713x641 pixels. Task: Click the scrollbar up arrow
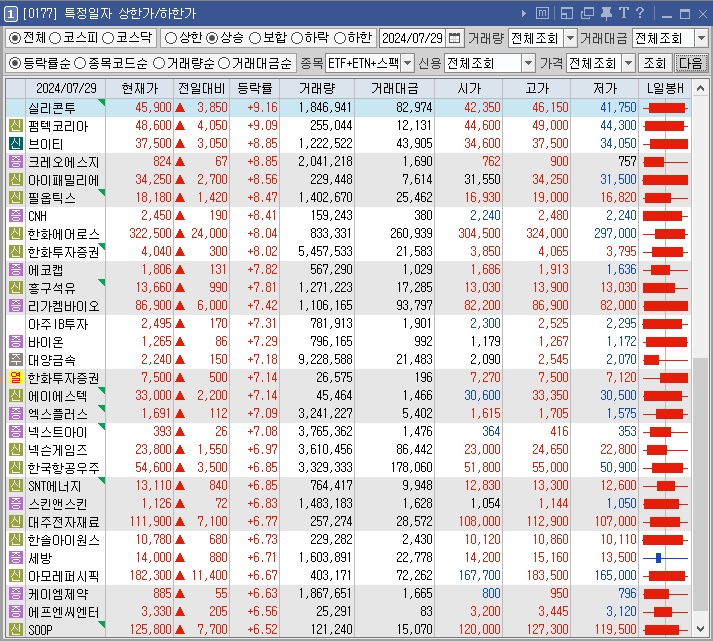coord(700,88)
